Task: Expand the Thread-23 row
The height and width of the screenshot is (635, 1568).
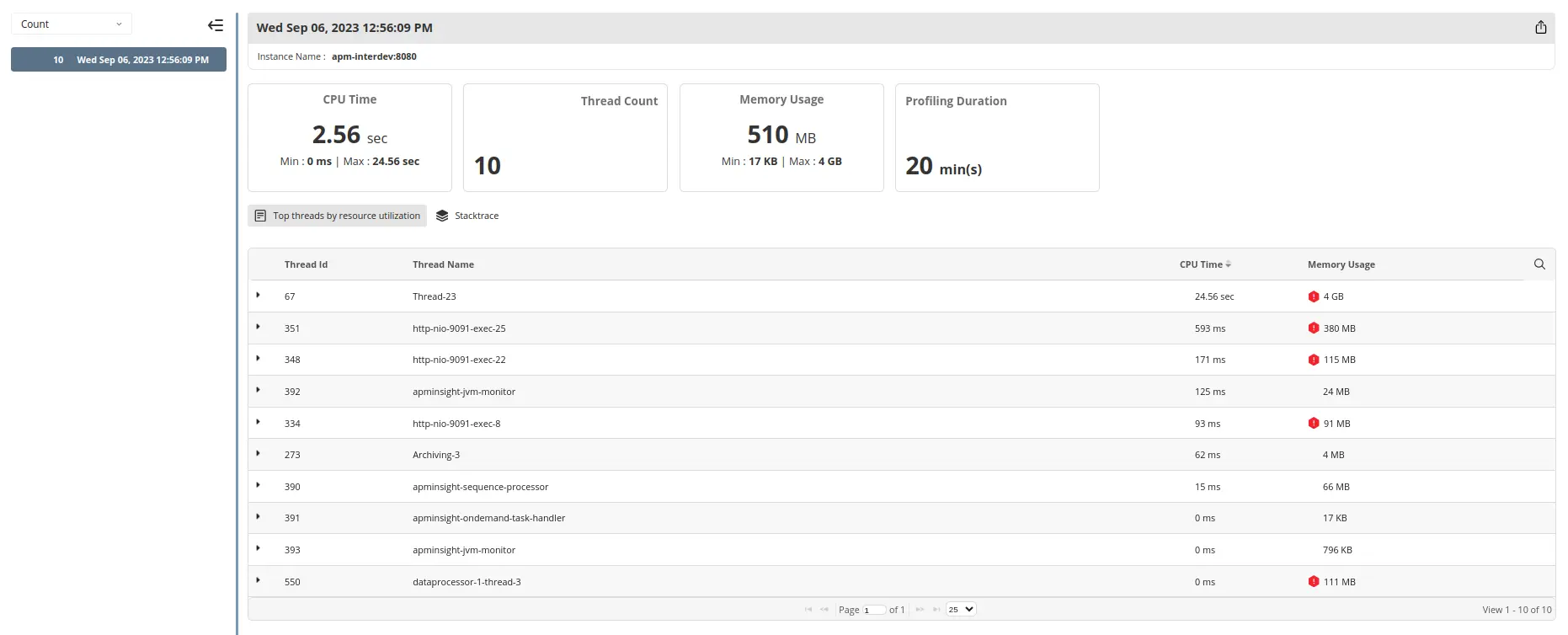Action: pyautogui.click(x=259, y=296)
